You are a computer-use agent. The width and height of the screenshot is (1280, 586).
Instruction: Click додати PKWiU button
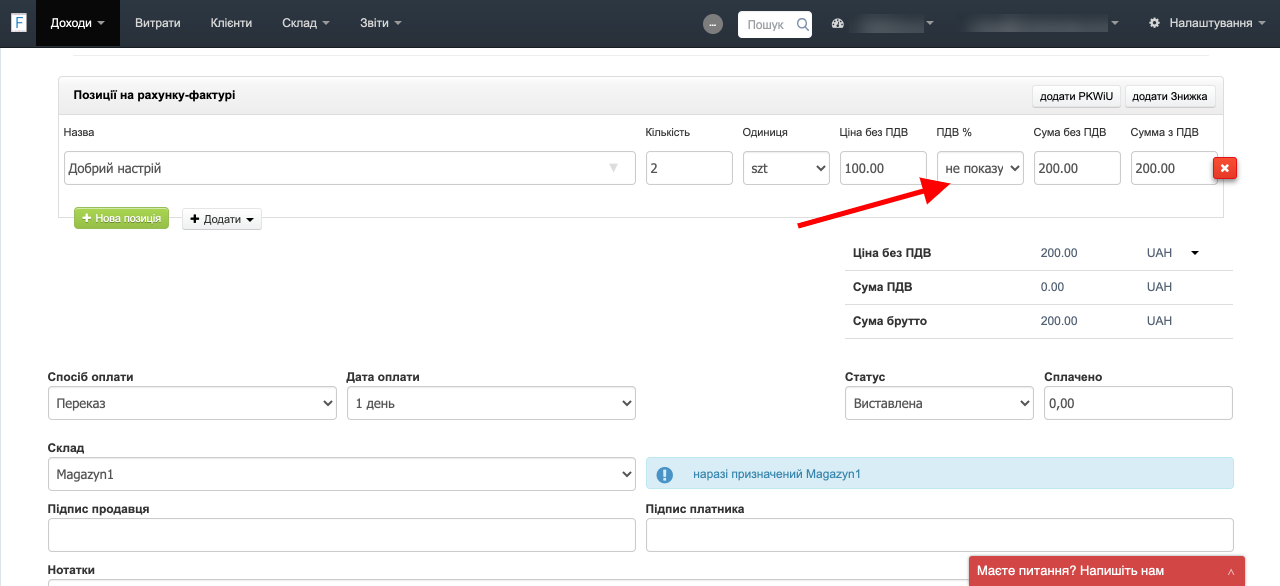(x=1076, y=97)
